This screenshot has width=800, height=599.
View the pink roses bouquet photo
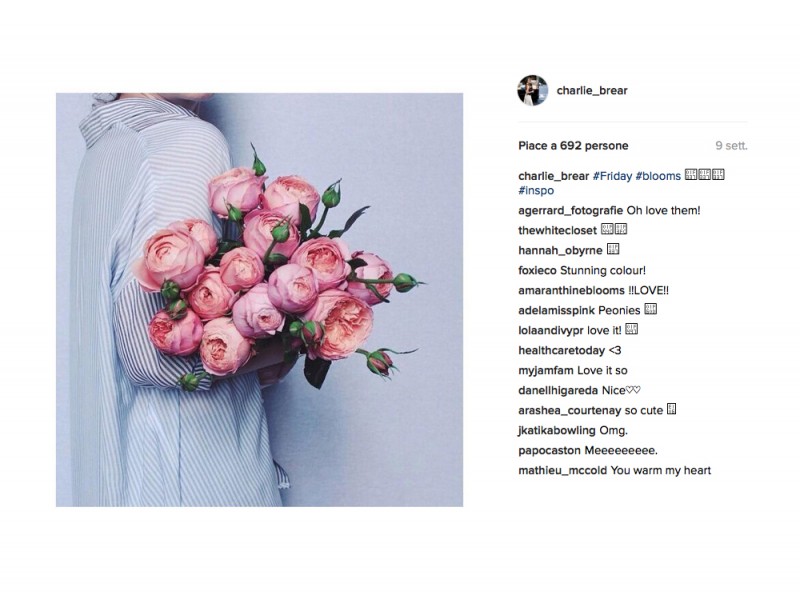(259, 300)
